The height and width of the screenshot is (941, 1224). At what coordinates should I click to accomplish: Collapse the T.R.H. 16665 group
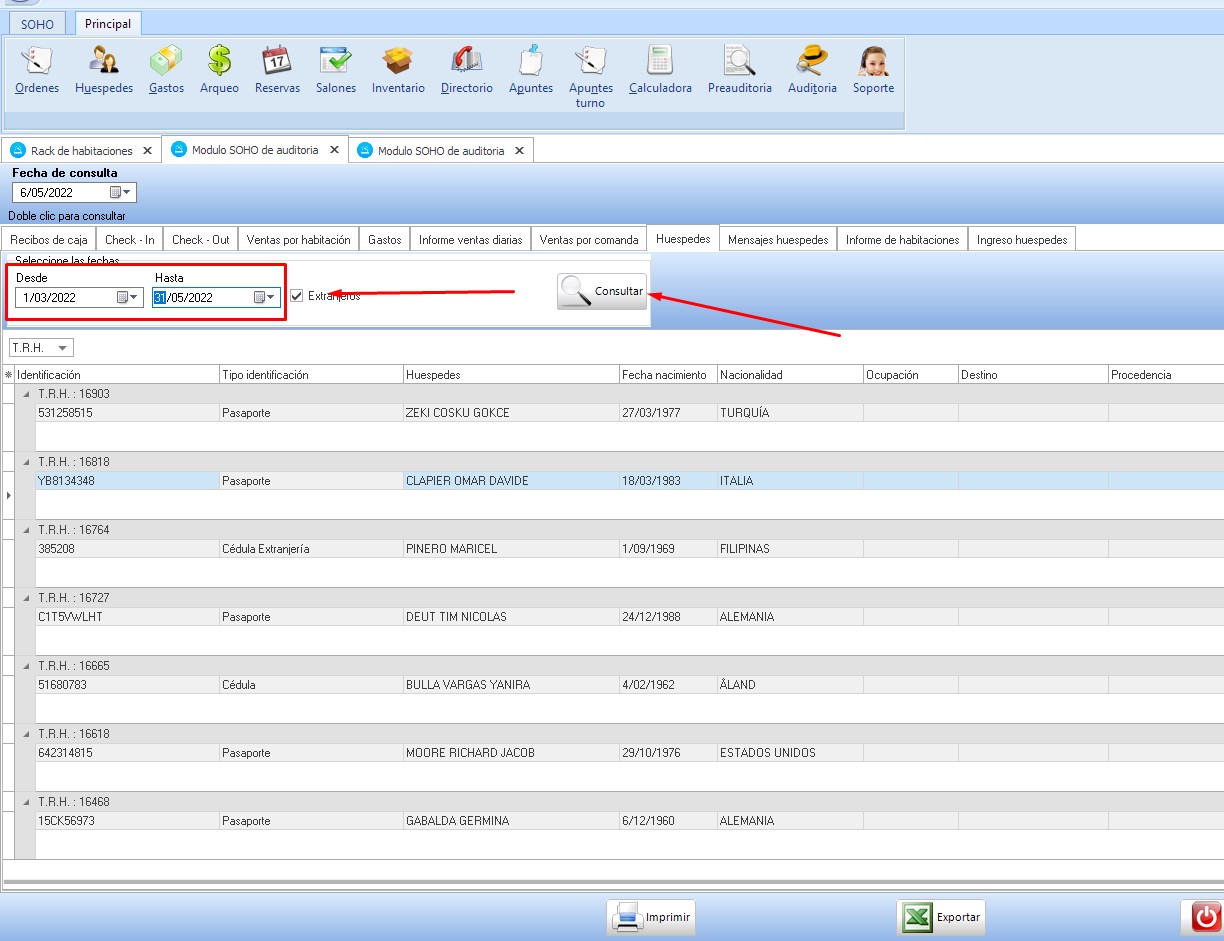coord(26,666)
